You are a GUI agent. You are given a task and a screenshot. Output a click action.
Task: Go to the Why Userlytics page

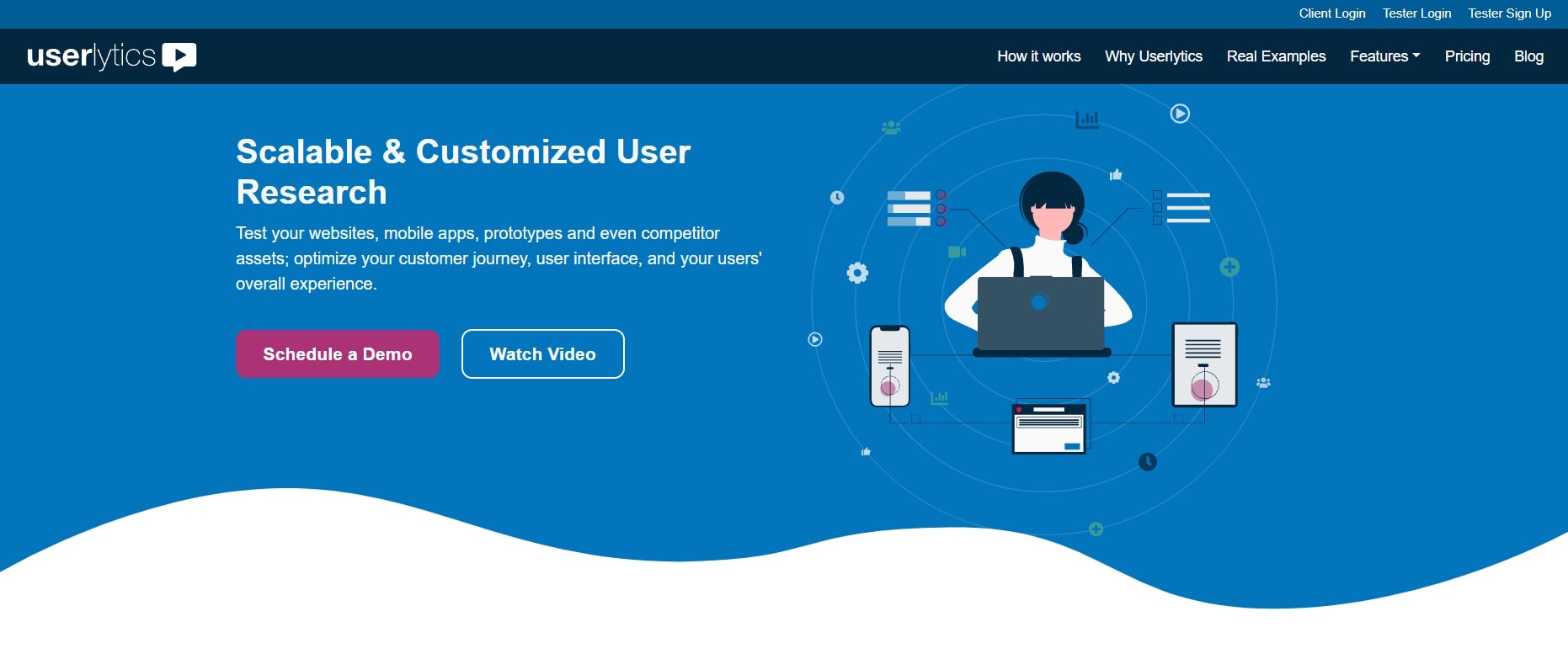[1153, 56]
